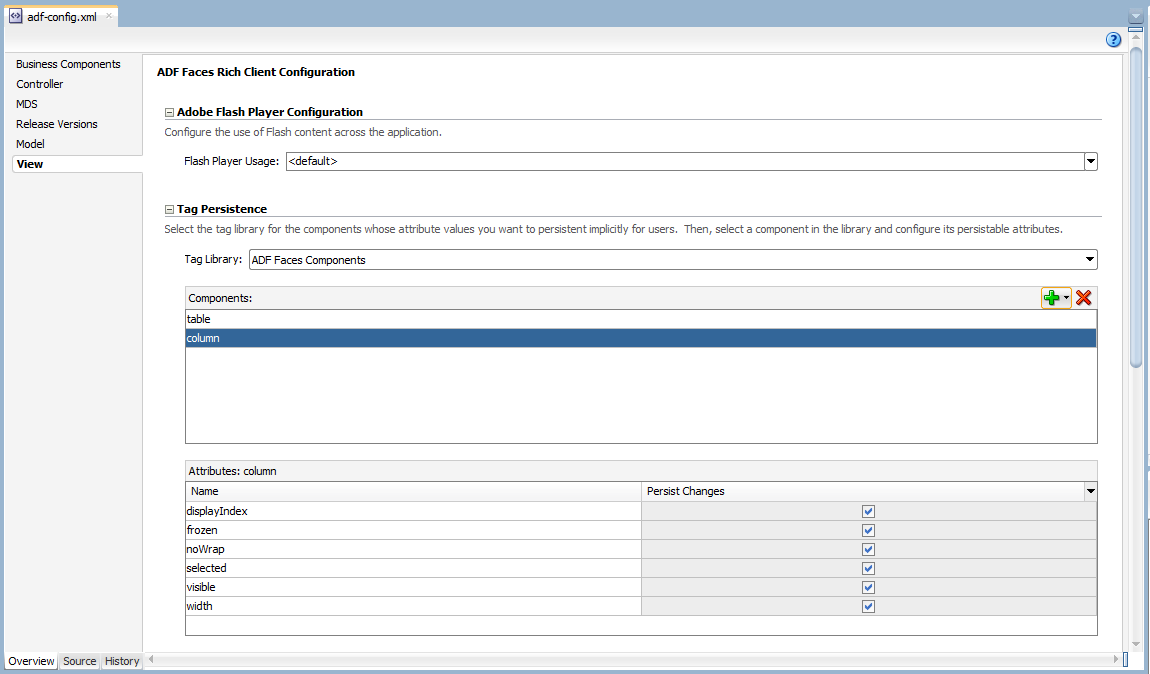Open the Model category
The width and height of the screenshot is (1150, 674).
pos(30,144)
